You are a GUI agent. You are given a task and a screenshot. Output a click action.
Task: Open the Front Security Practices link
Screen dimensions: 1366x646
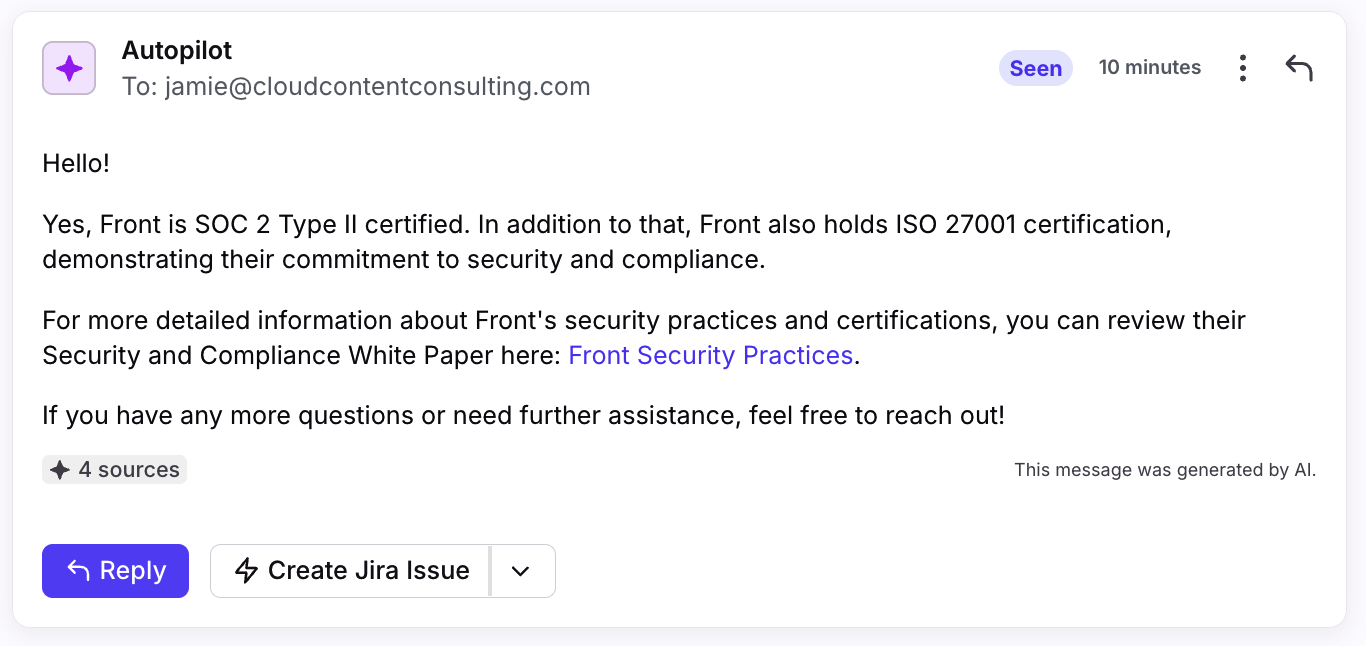710,355
